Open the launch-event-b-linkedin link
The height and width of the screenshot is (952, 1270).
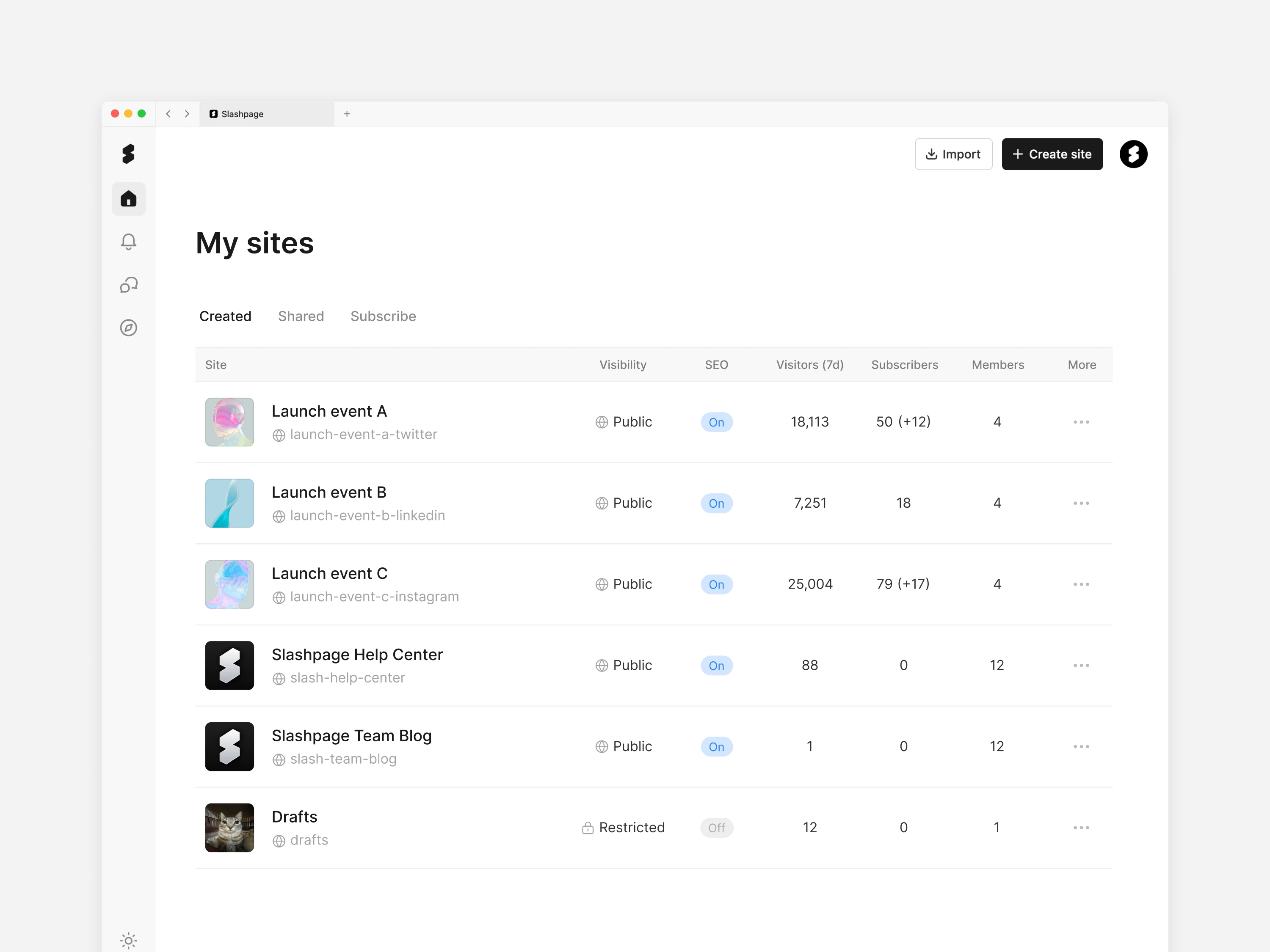click(x=358, y=516)
